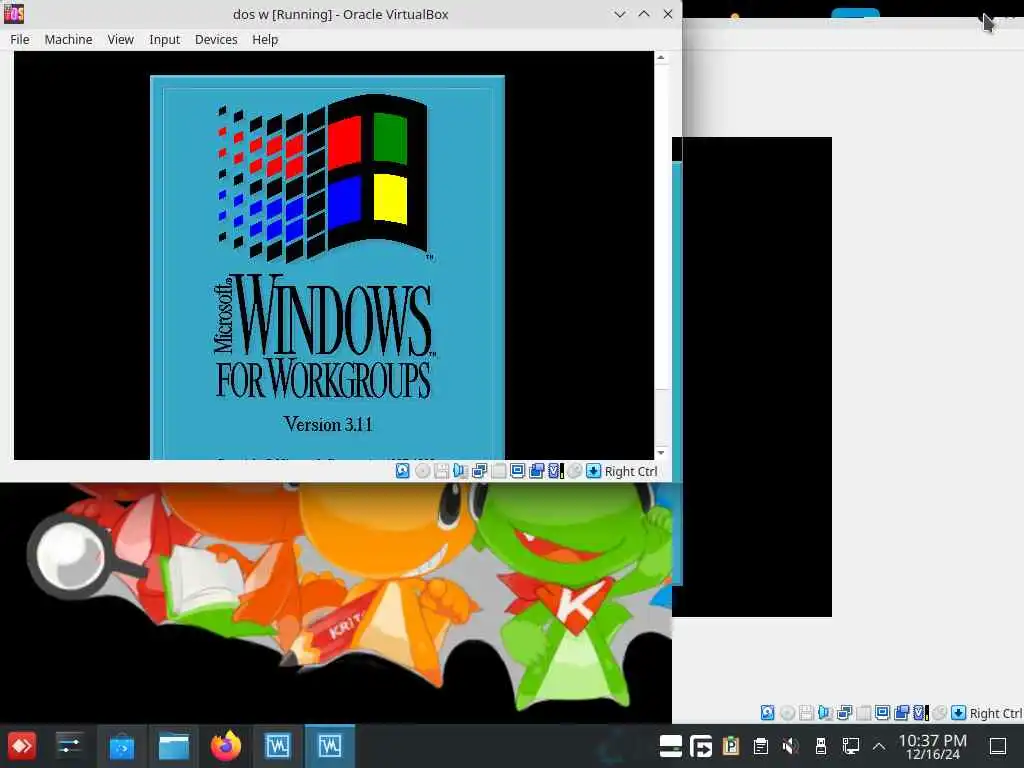Click the scroll down arrow of the VM view
This screenshot has width=1024, height=768.
(661, 453)
